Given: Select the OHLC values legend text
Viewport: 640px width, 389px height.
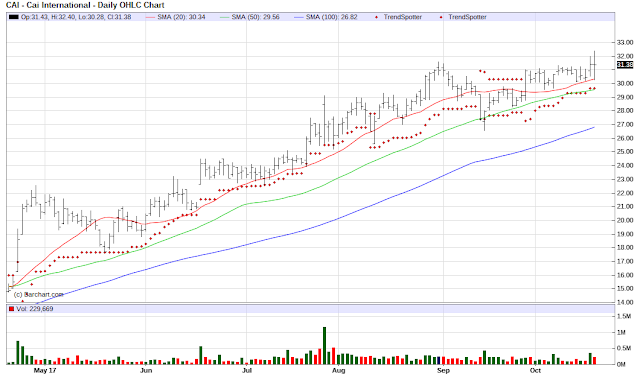Looking at the screenshot, I should tap(76, 17).
